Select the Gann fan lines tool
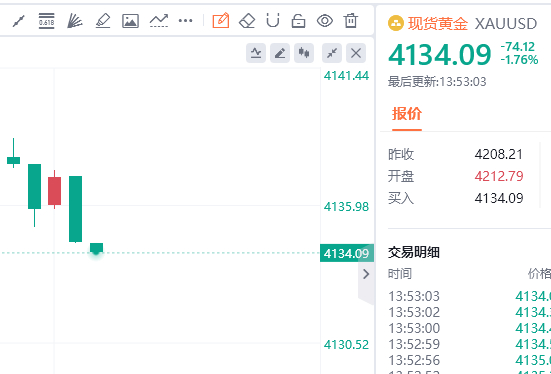551x374 pixels. click(x=74, y=21)
